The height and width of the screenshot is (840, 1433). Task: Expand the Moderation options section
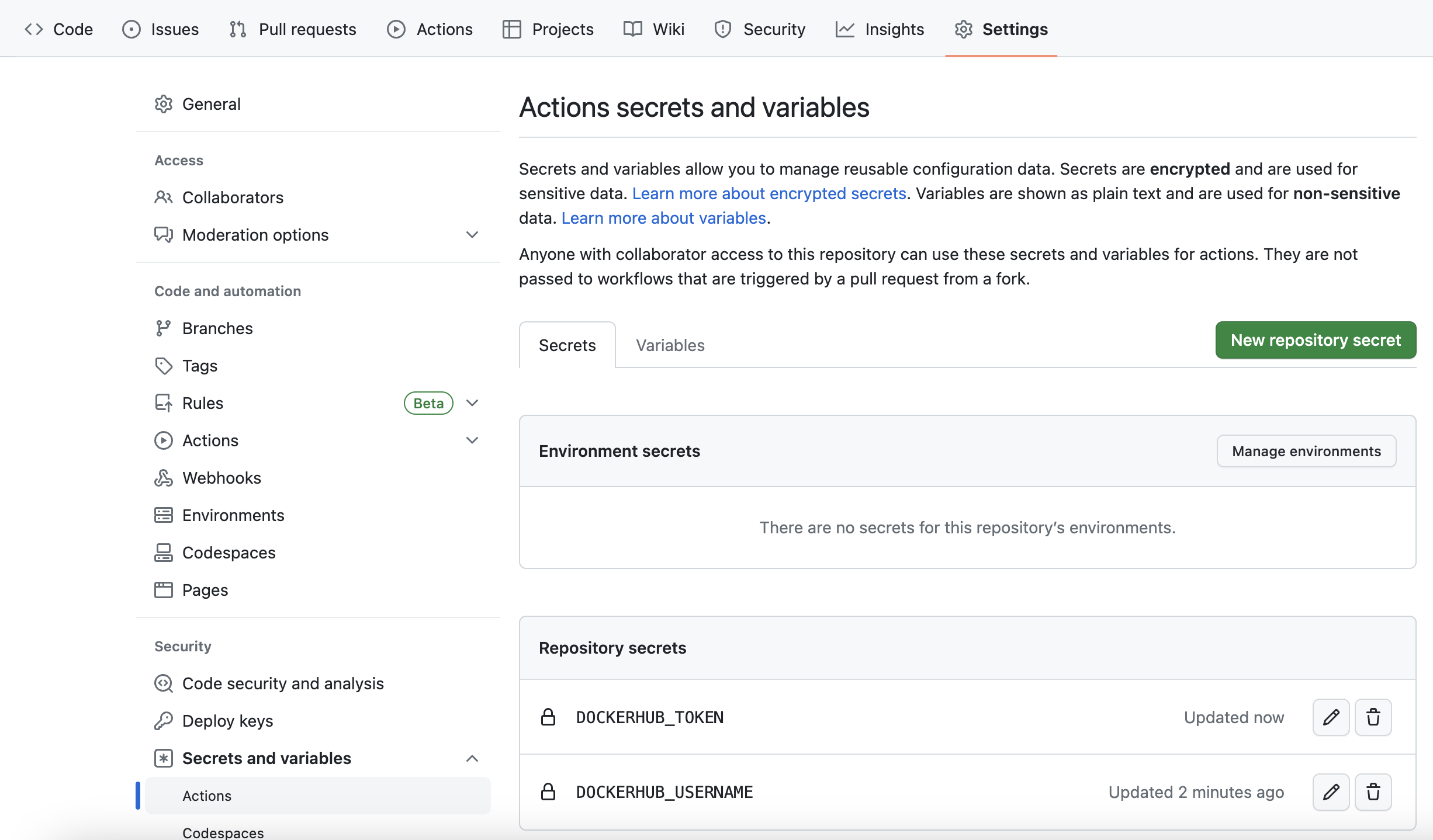pos(472,234)
